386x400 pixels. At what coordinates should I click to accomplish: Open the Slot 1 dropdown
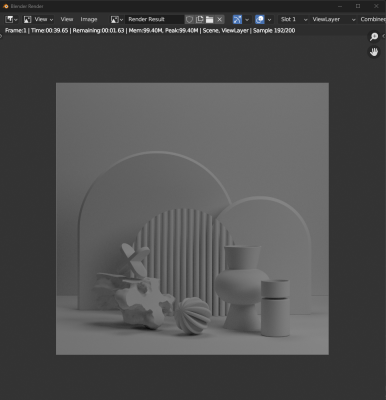(x=293, y=19)
